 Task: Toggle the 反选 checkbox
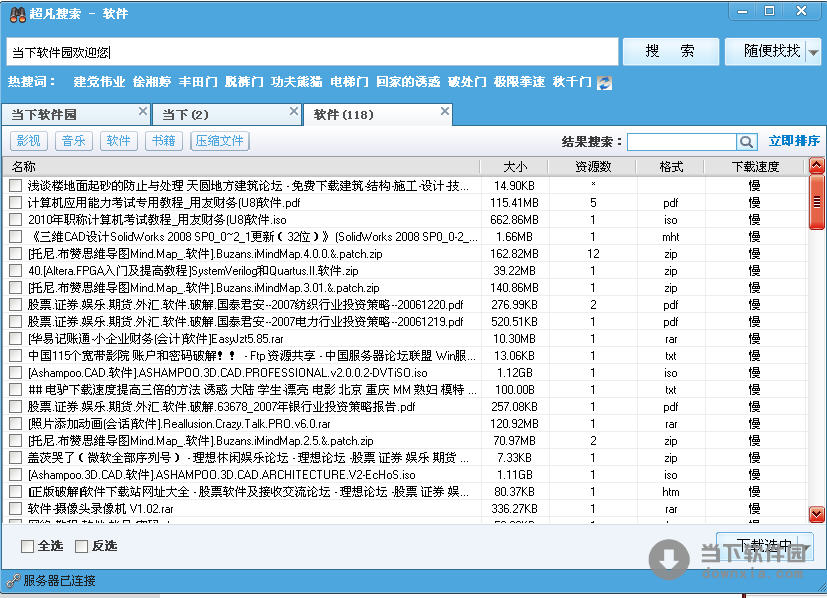pos(81,546)
